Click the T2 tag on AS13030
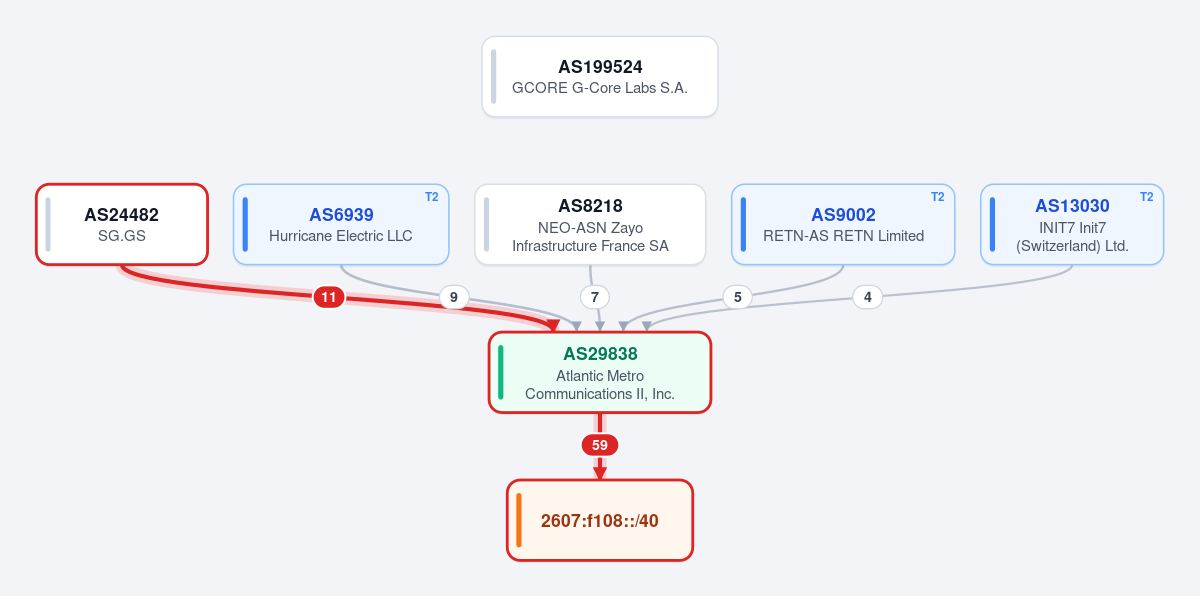The image size is (1200, 596). [x=1147, y=197]
